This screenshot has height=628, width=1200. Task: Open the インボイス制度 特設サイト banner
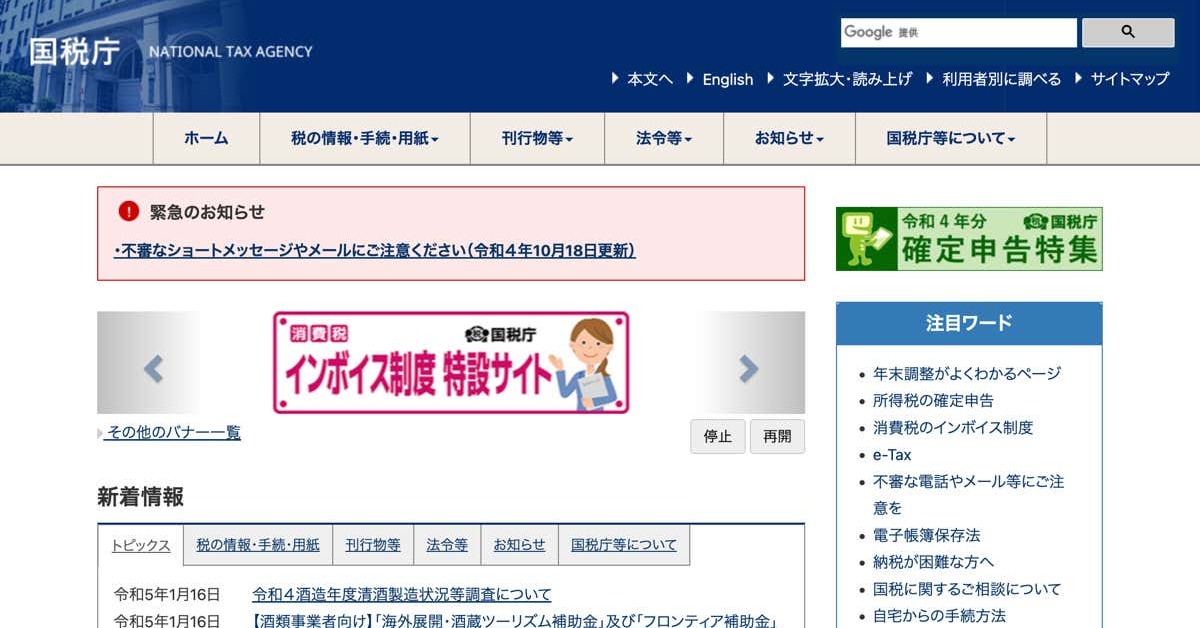click(x=450, y=362)
